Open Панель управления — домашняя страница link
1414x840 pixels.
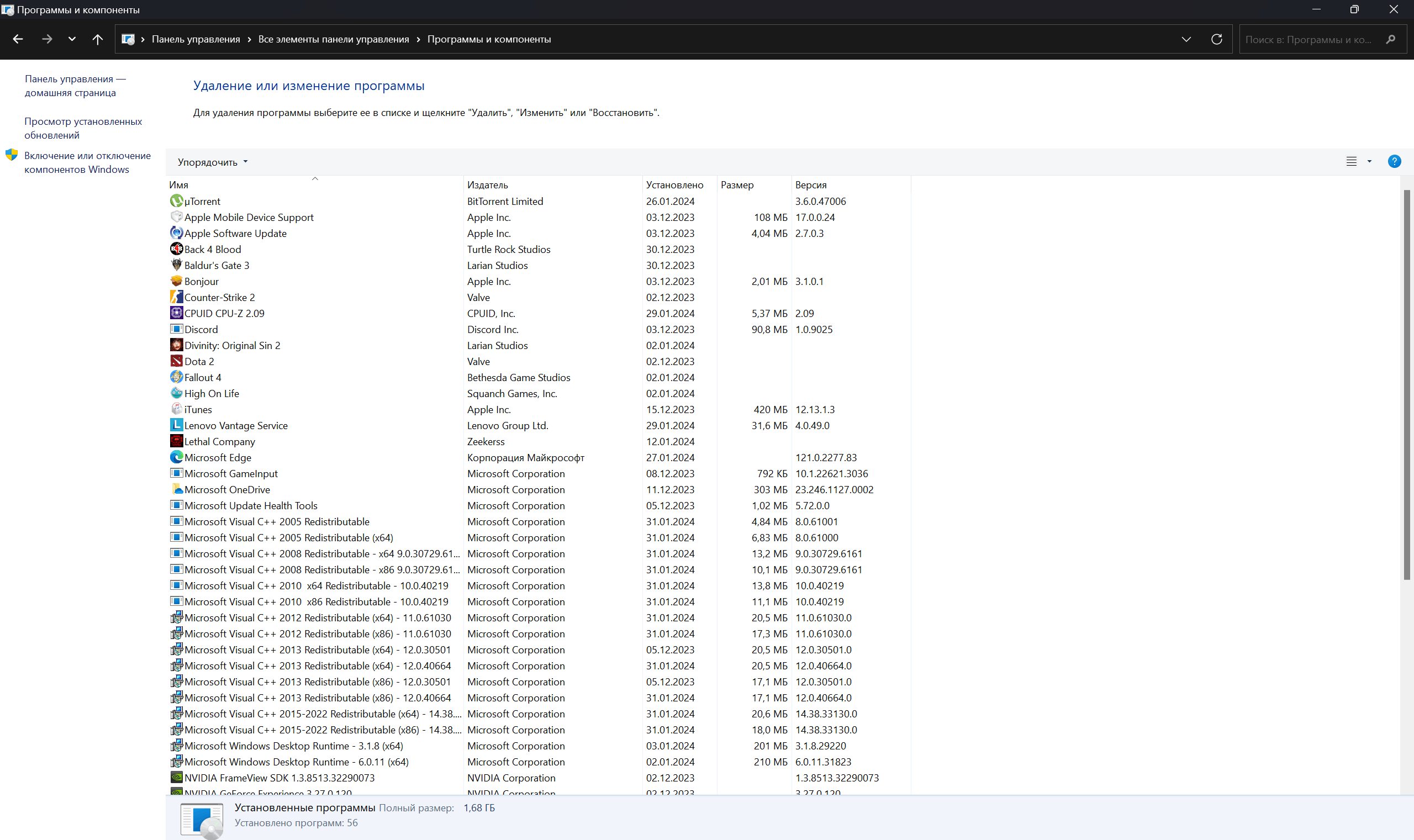75,86
